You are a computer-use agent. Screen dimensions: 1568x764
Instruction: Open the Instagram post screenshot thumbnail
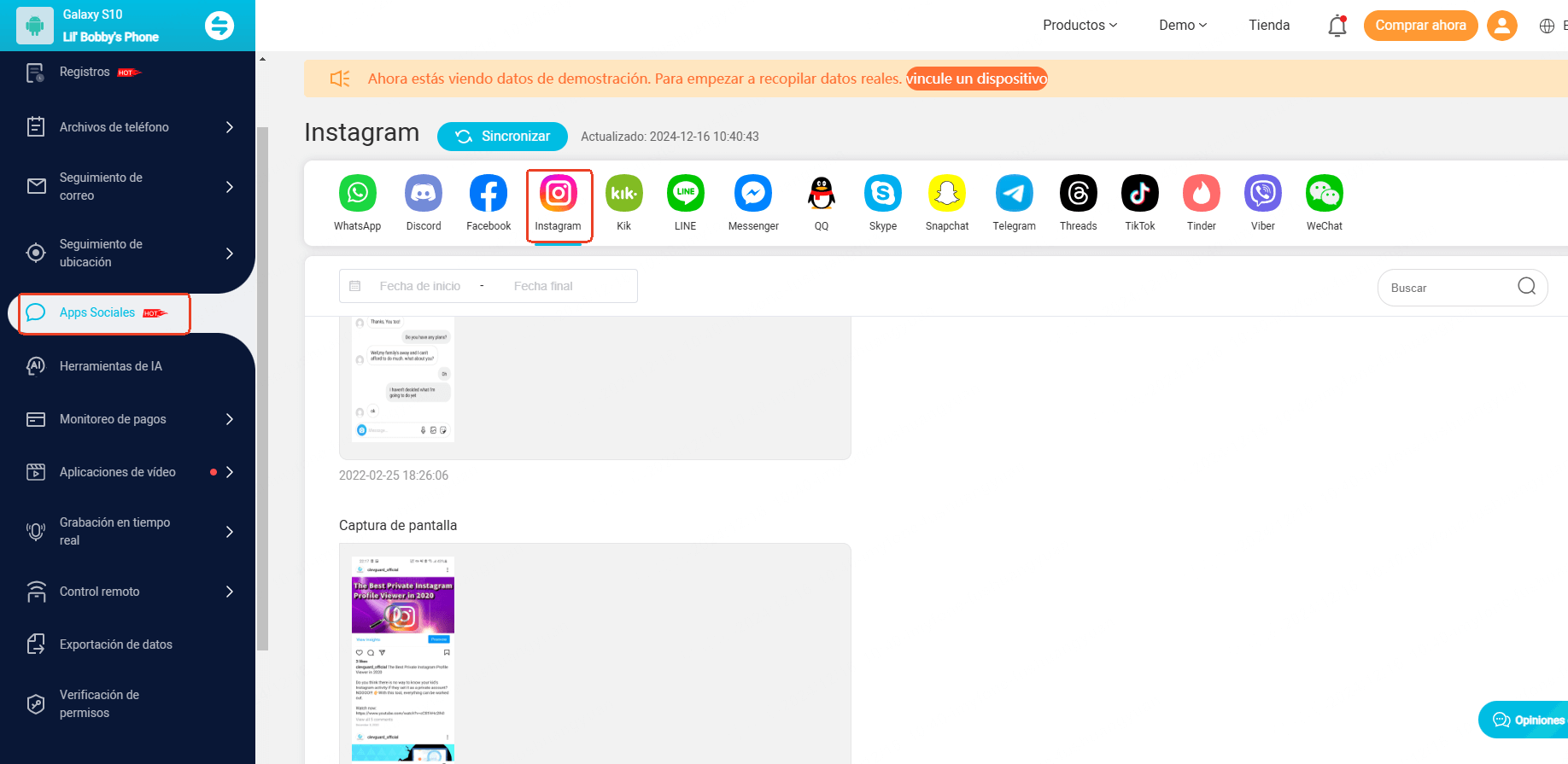click(403, 659)
